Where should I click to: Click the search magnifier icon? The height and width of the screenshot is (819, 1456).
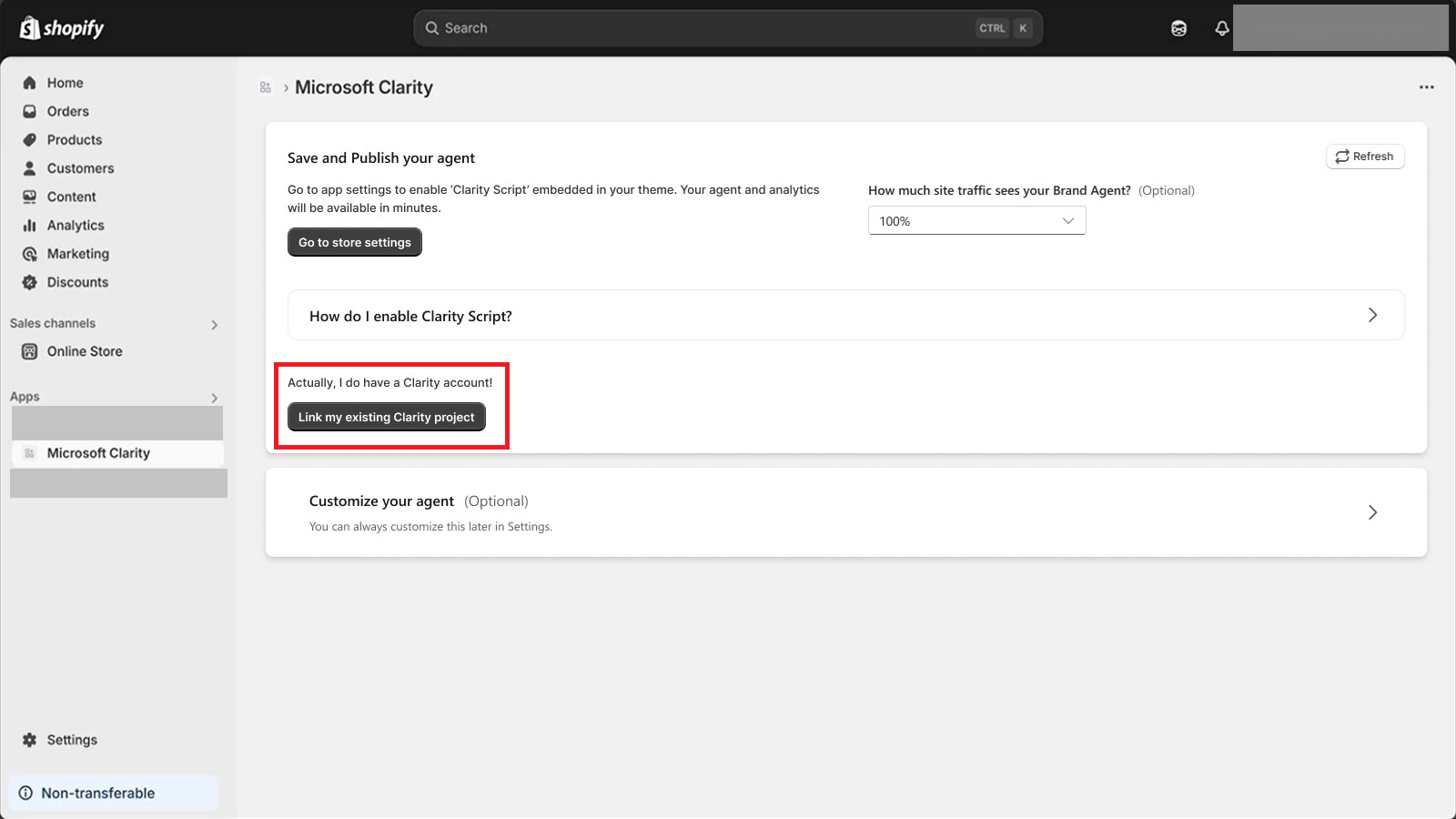pyautogui.click(x=432, y=28)
